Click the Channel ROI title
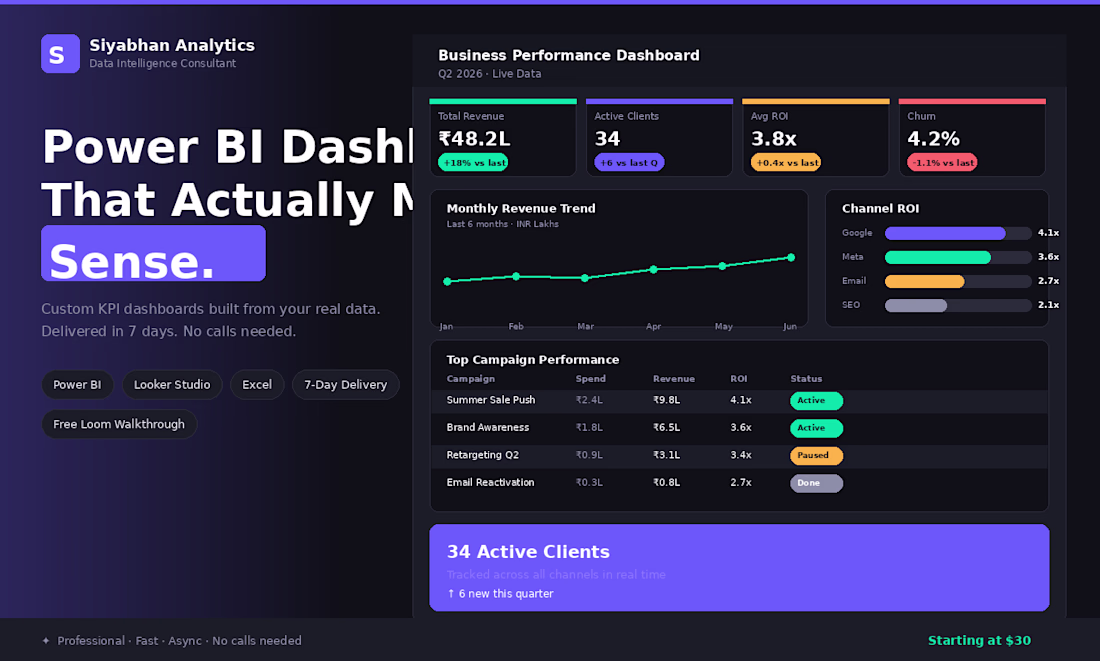1100x661 pixels. (x=880, y=208)
